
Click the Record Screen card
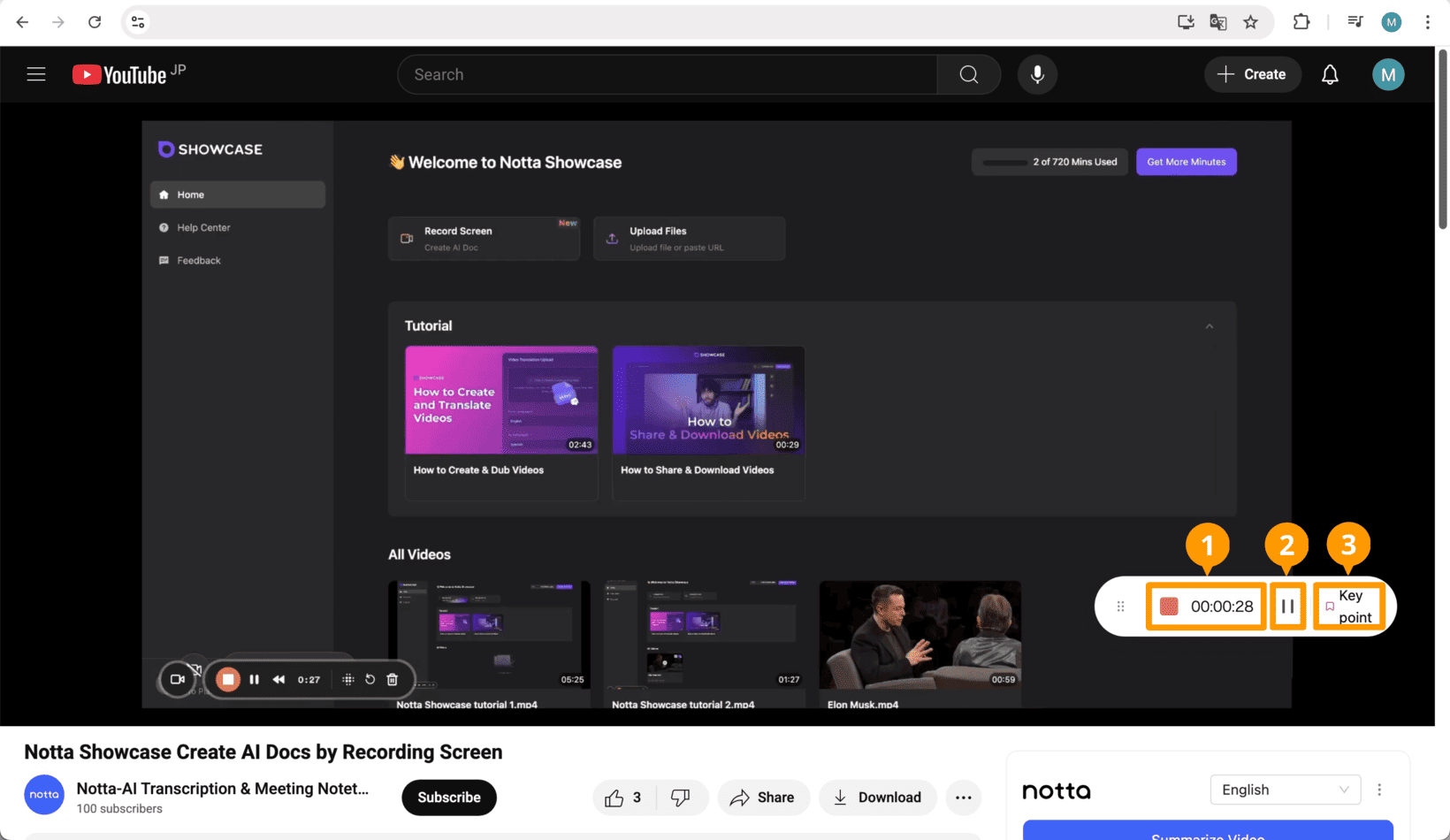(x=484, y=238)
